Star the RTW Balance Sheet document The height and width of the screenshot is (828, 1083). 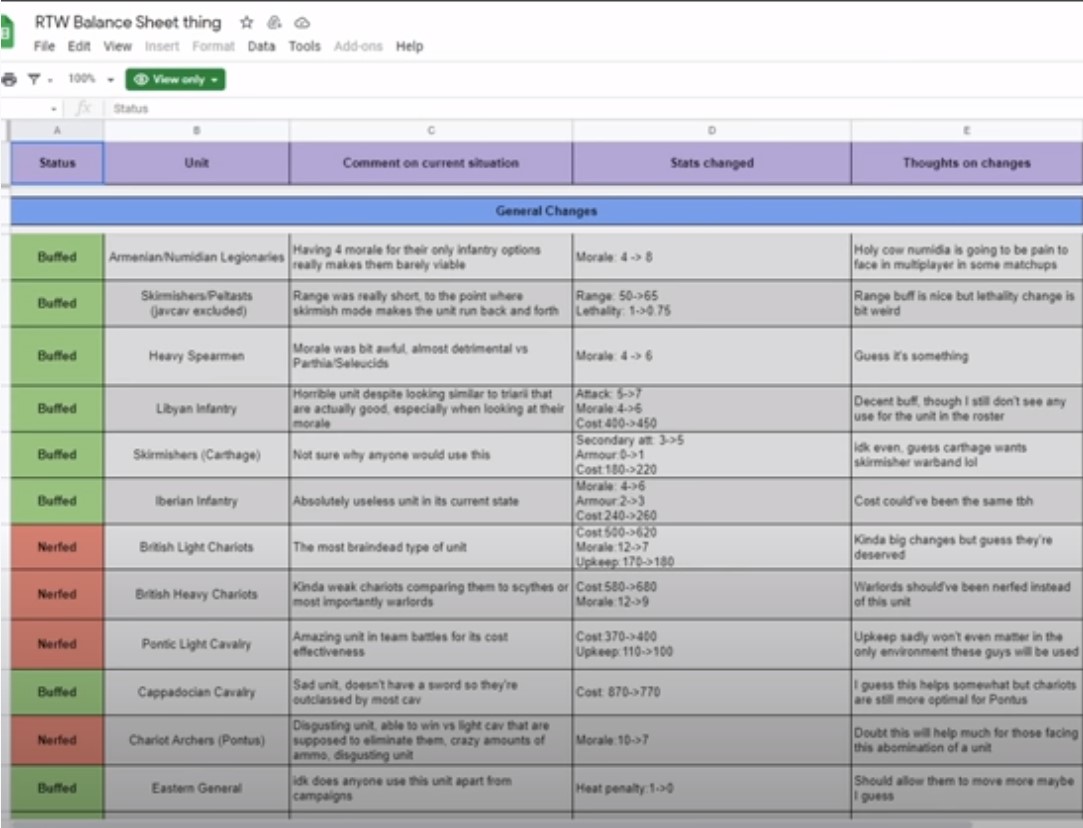click(247, 22)
